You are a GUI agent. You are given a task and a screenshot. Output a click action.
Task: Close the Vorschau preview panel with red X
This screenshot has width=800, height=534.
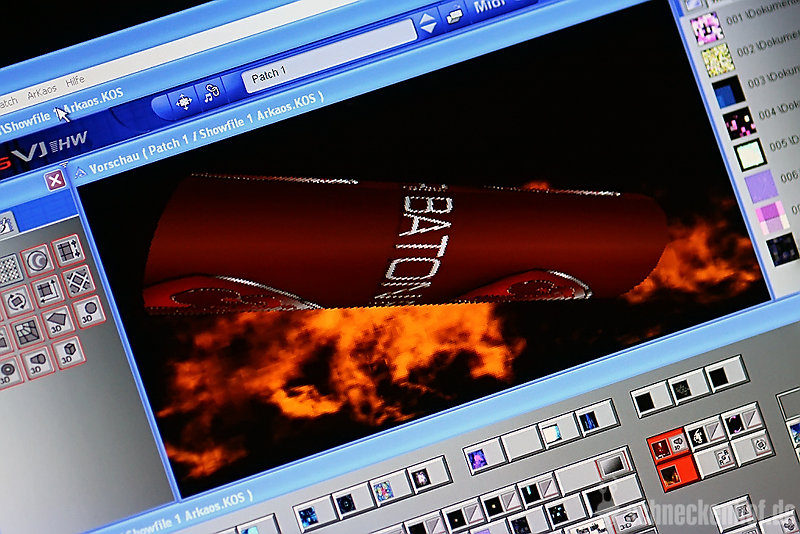point(56,180)
